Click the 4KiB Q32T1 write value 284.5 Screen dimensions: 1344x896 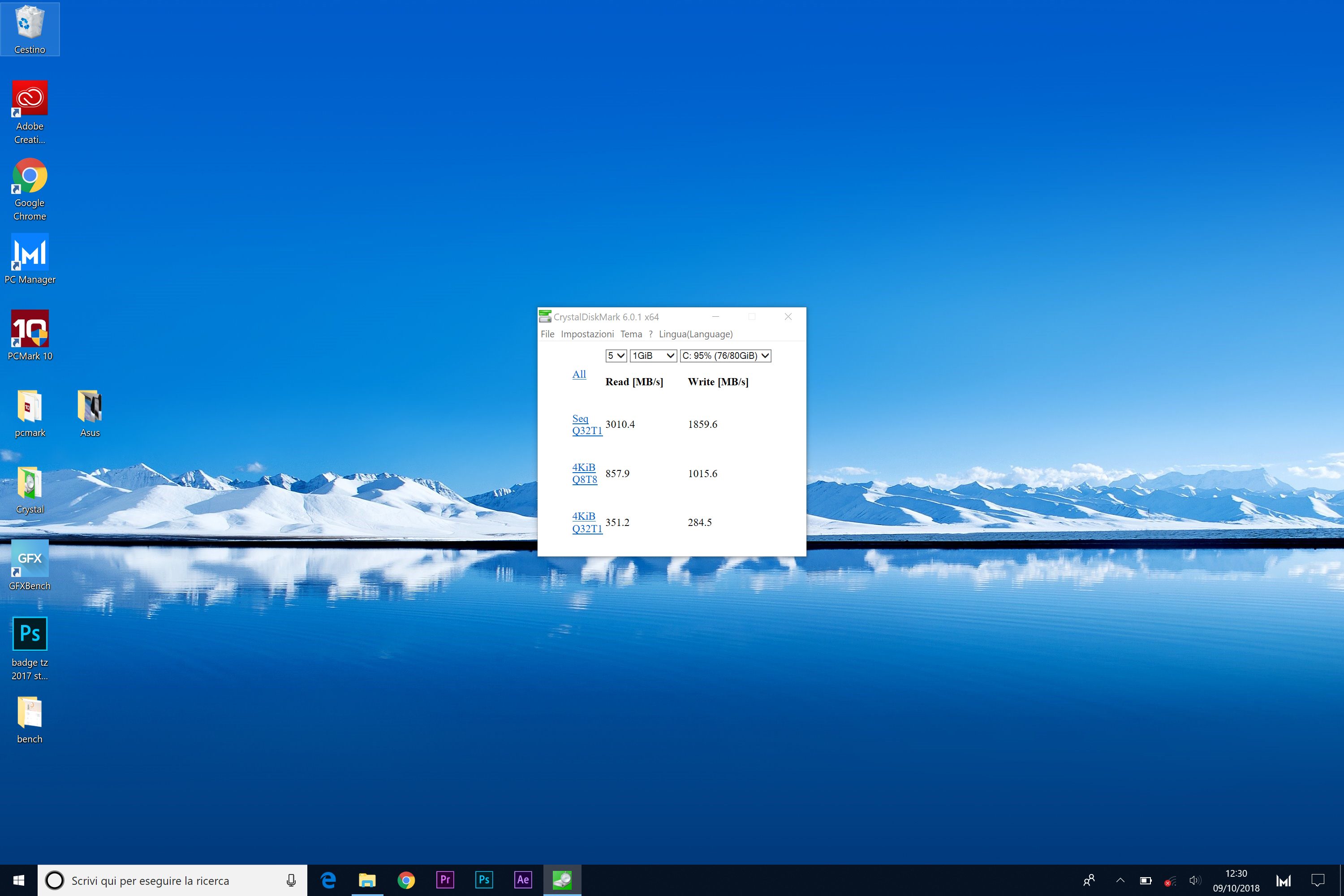[699, 523]
